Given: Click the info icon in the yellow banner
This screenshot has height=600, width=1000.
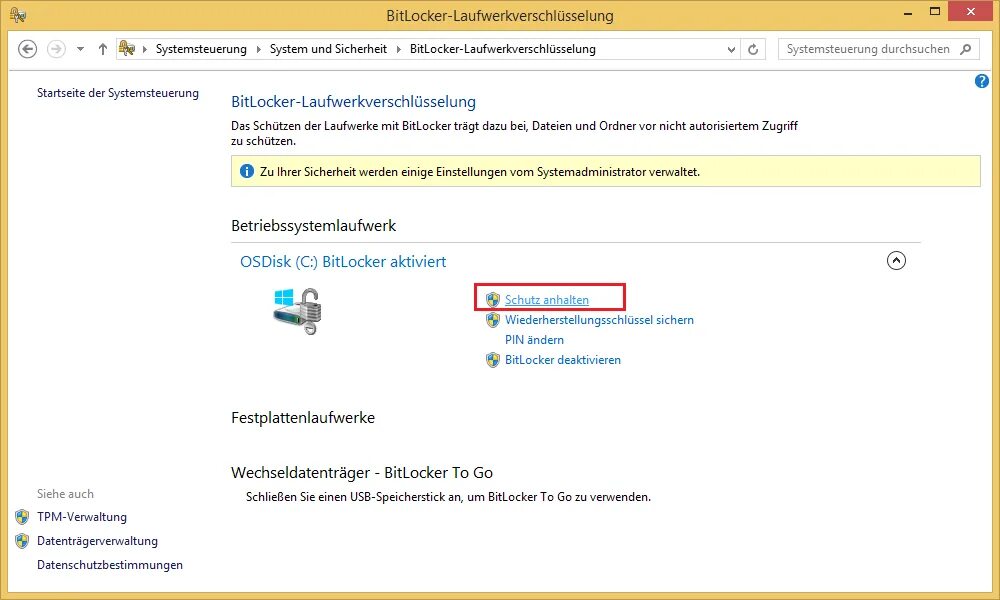Looking at the screenshot, I should coord(246,172).
